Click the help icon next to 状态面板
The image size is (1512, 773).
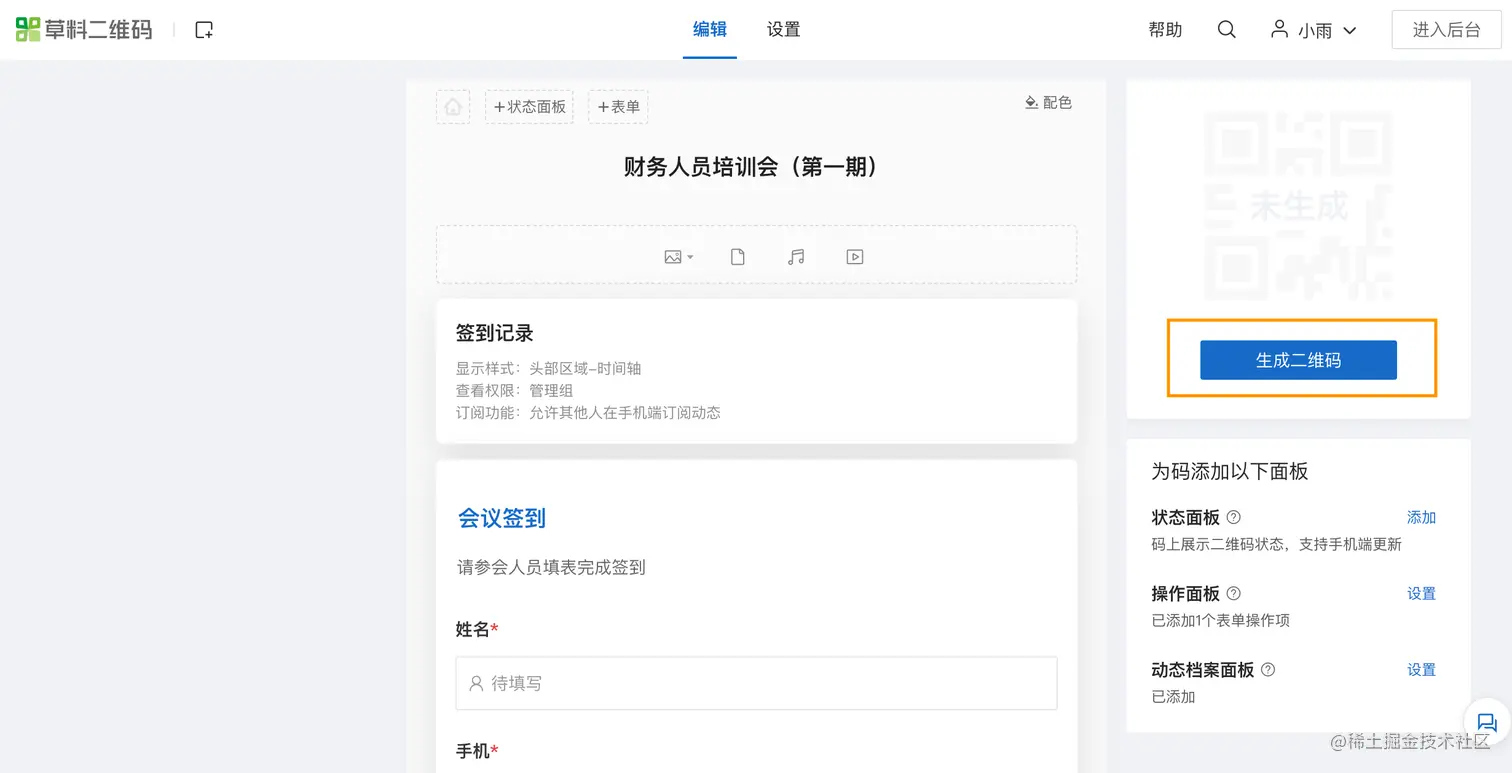[1233, 517]
